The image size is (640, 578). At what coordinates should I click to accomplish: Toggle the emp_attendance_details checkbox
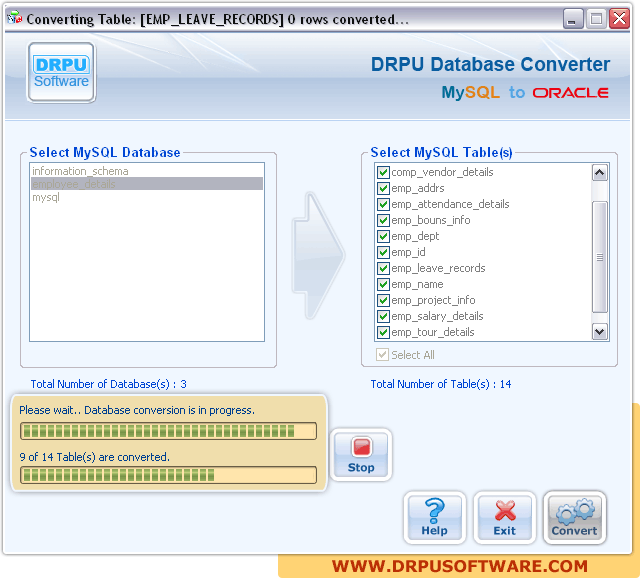pos(383,204)
